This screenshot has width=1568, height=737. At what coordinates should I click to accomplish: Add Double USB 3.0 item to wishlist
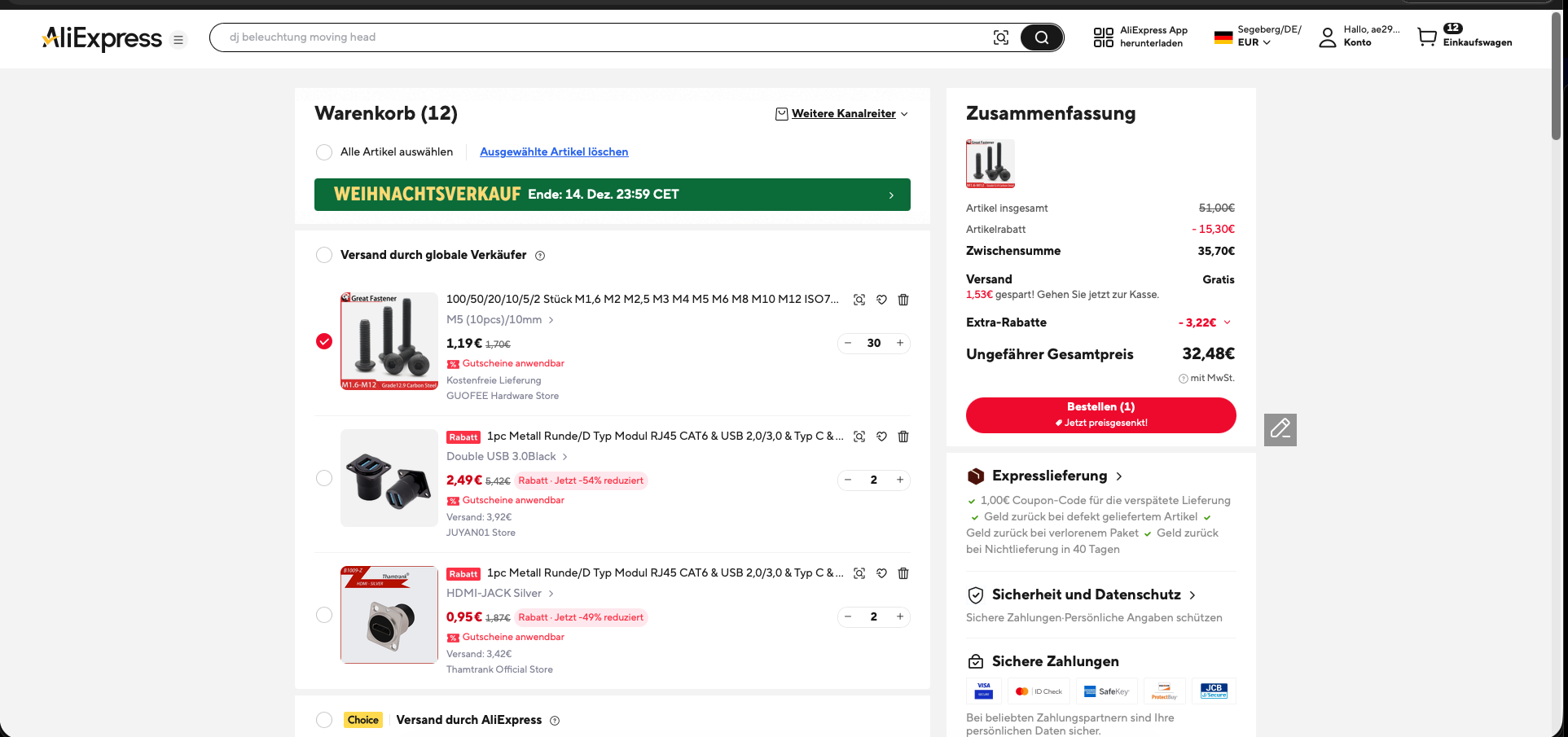[881, 436]
